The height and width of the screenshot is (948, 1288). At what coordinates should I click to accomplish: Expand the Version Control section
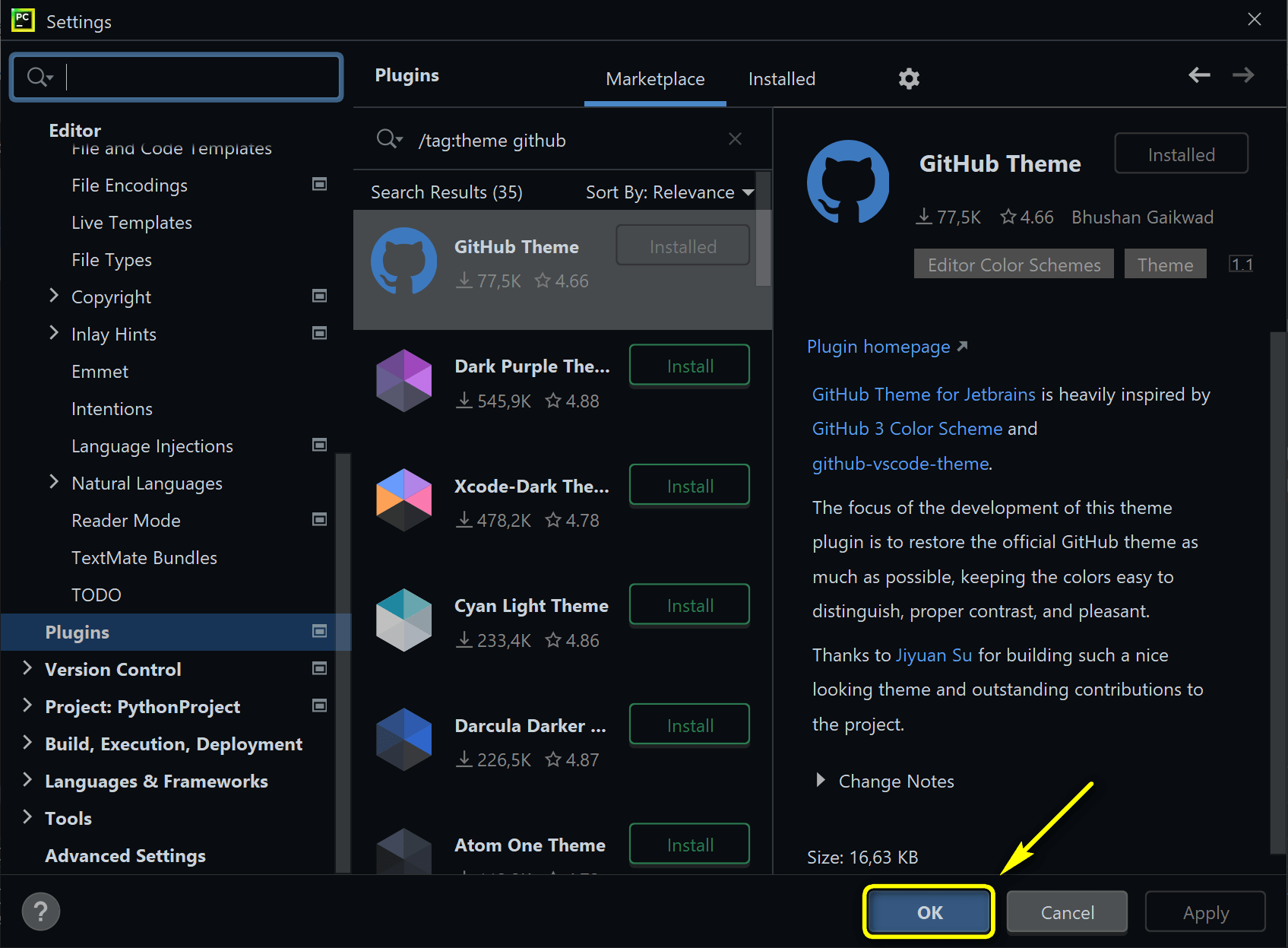pyautogui.click(x=27, y=667)
